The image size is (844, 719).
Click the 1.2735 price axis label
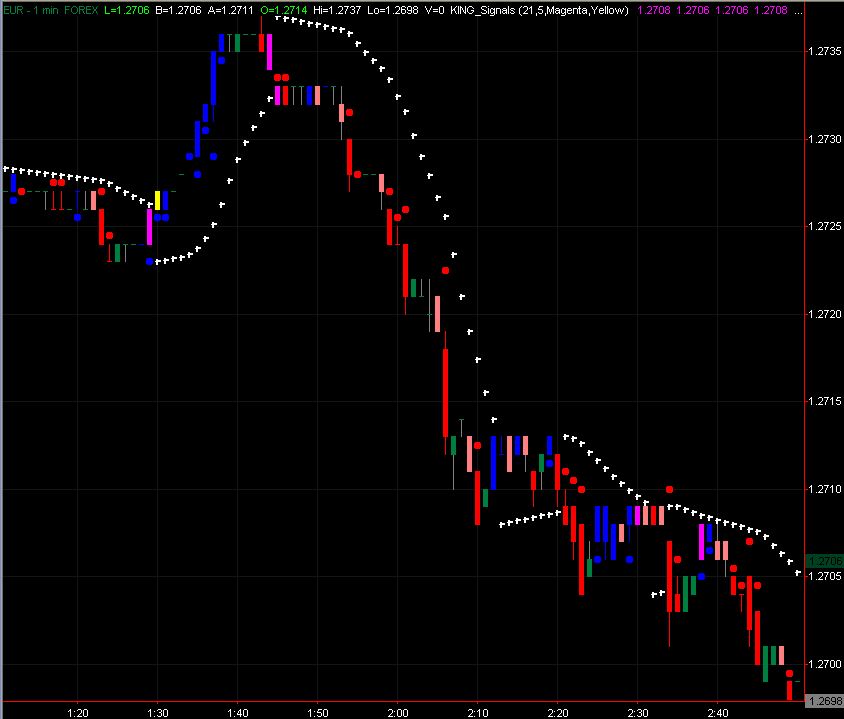point(825,51)
